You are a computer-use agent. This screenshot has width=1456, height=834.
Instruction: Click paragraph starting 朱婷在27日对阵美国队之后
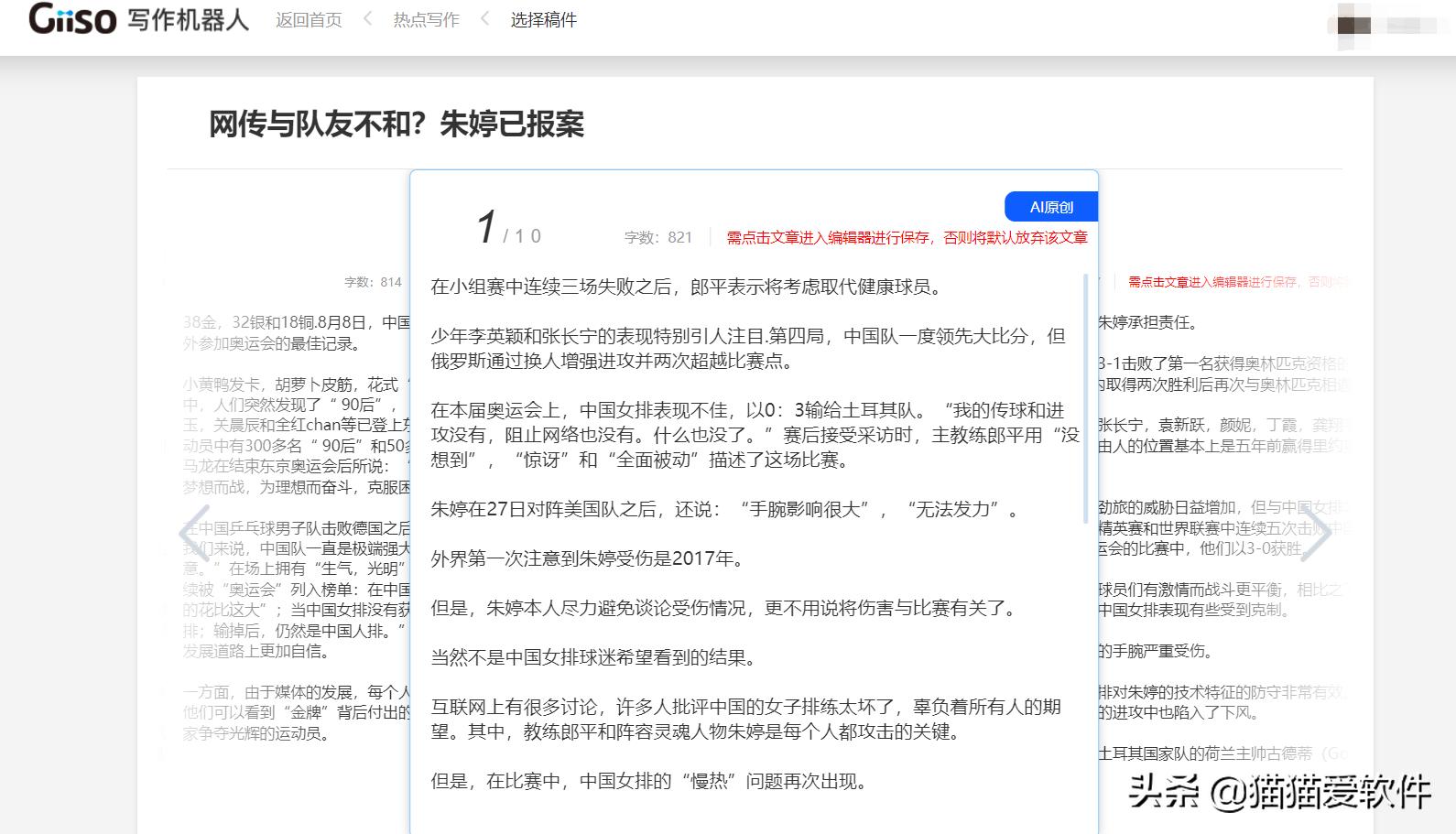pos(725,509)
